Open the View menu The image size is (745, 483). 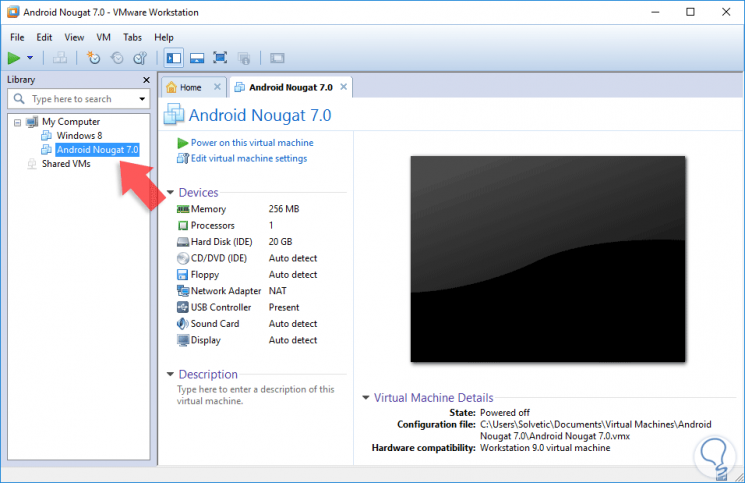point(74,37)
